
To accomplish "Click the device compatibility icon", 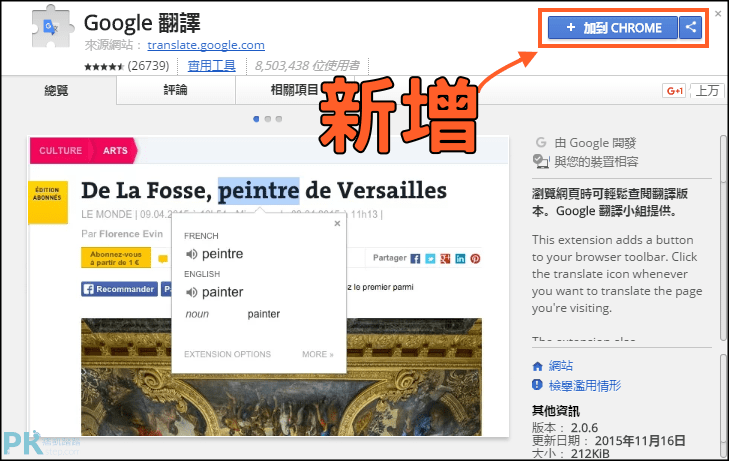I will coord(541,161).
